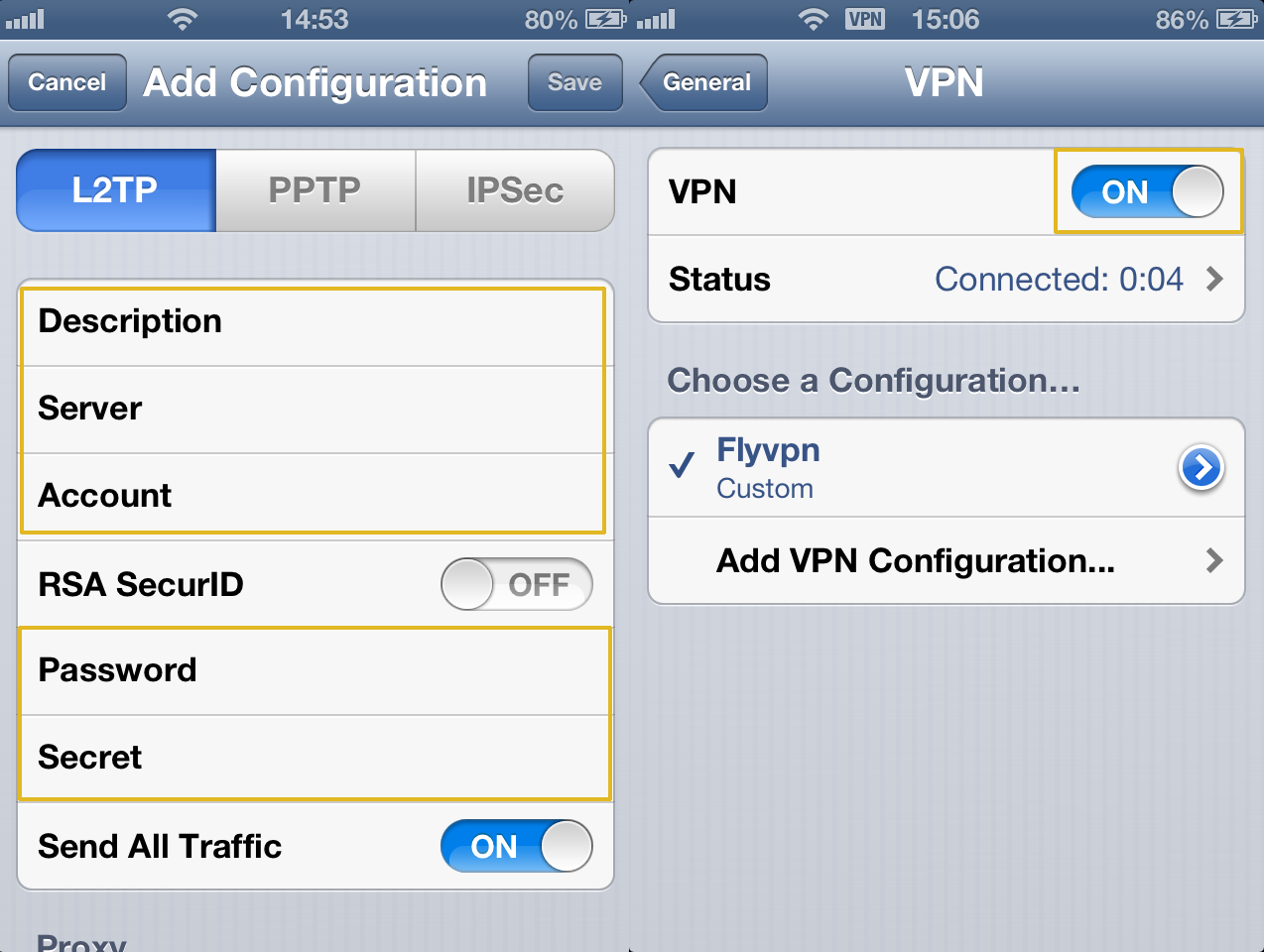Tap the Wi-Fi icon beside the VPN badge

pos(815,19)
